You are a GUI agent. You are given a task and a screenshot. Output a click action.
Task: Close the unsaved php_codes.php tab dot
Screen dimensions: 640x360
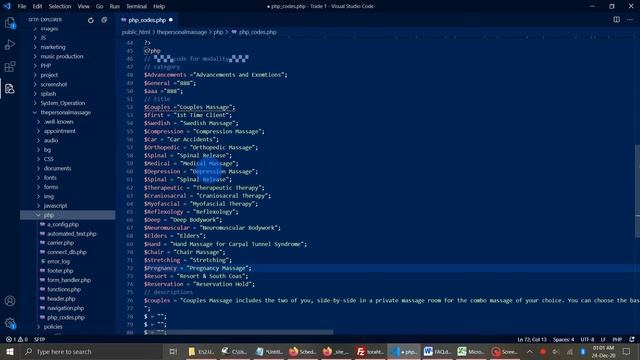(171, 20)
